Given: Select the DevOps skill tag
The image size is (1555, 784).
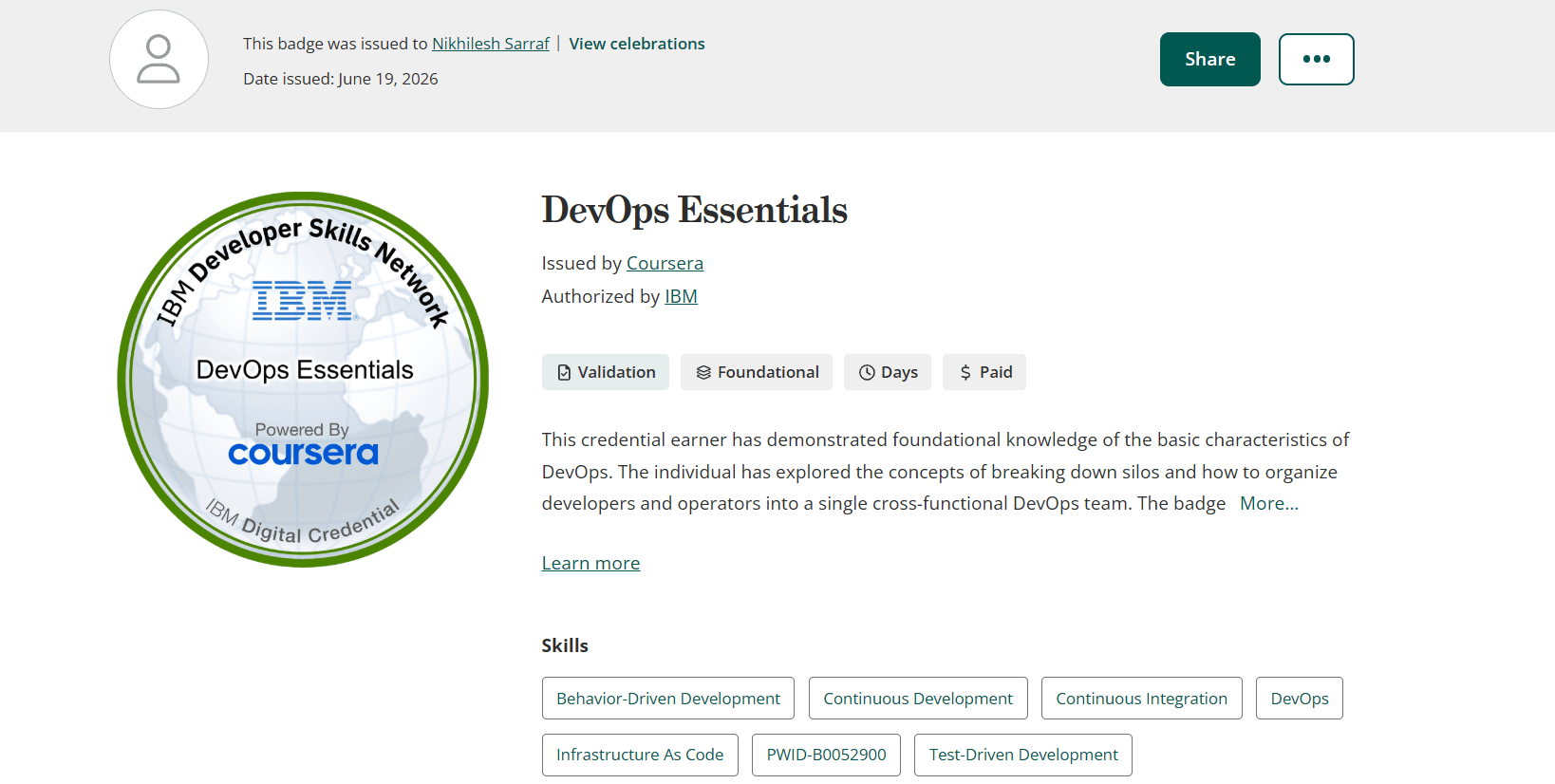Looking at the screenshot, I should [1300, 699].
